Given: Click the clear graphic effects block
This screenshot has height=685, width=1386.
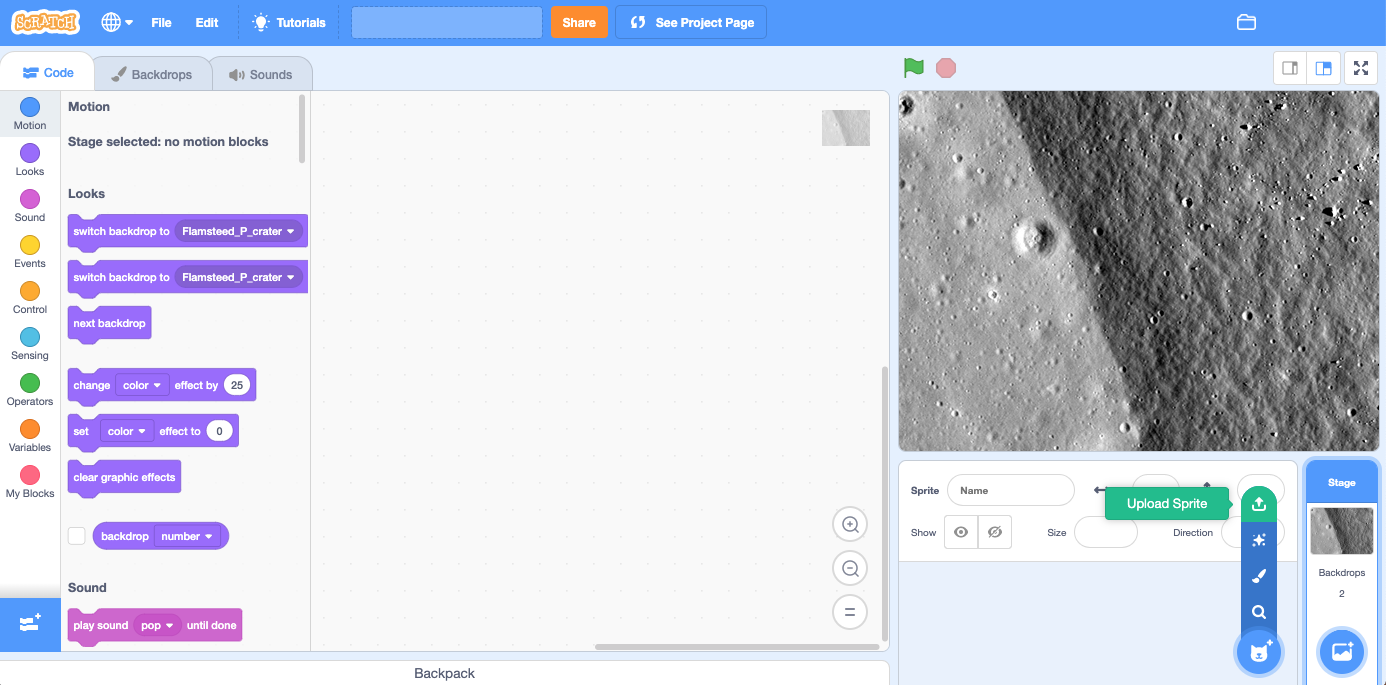Looking at the screenshot, I should [x=125, y=477].
